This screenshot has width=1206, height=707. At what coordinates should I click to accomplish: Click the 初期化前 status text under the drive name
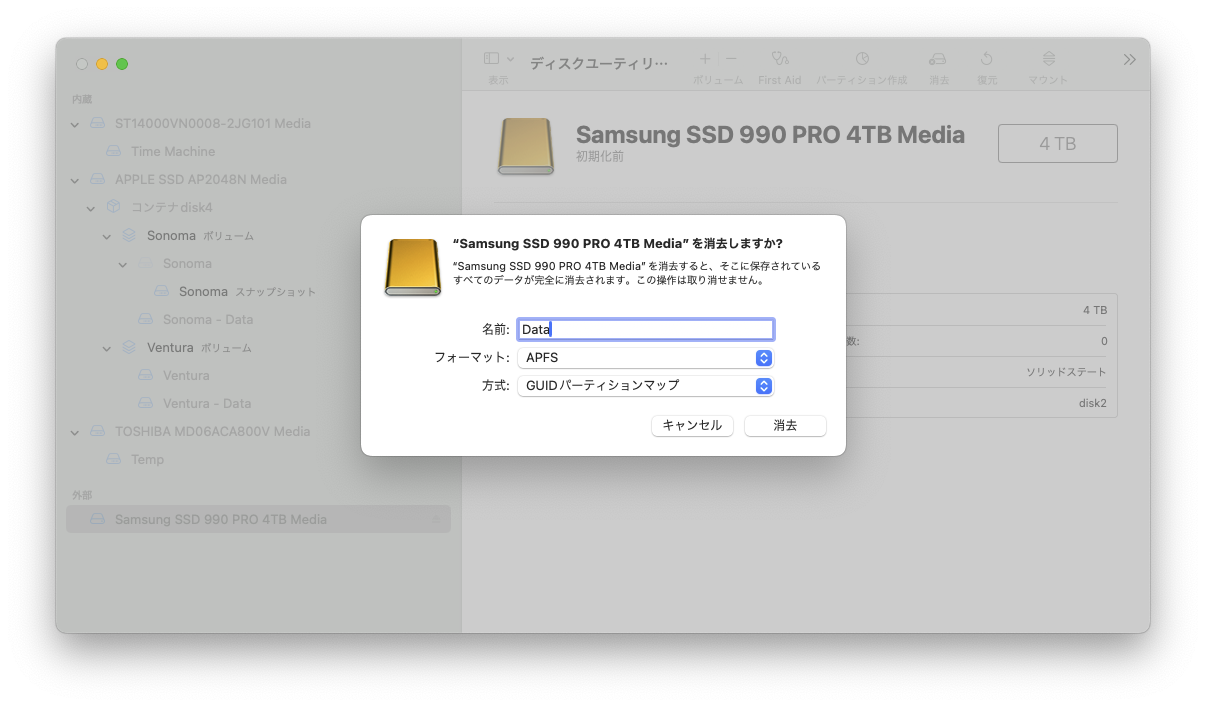[600, 156]
